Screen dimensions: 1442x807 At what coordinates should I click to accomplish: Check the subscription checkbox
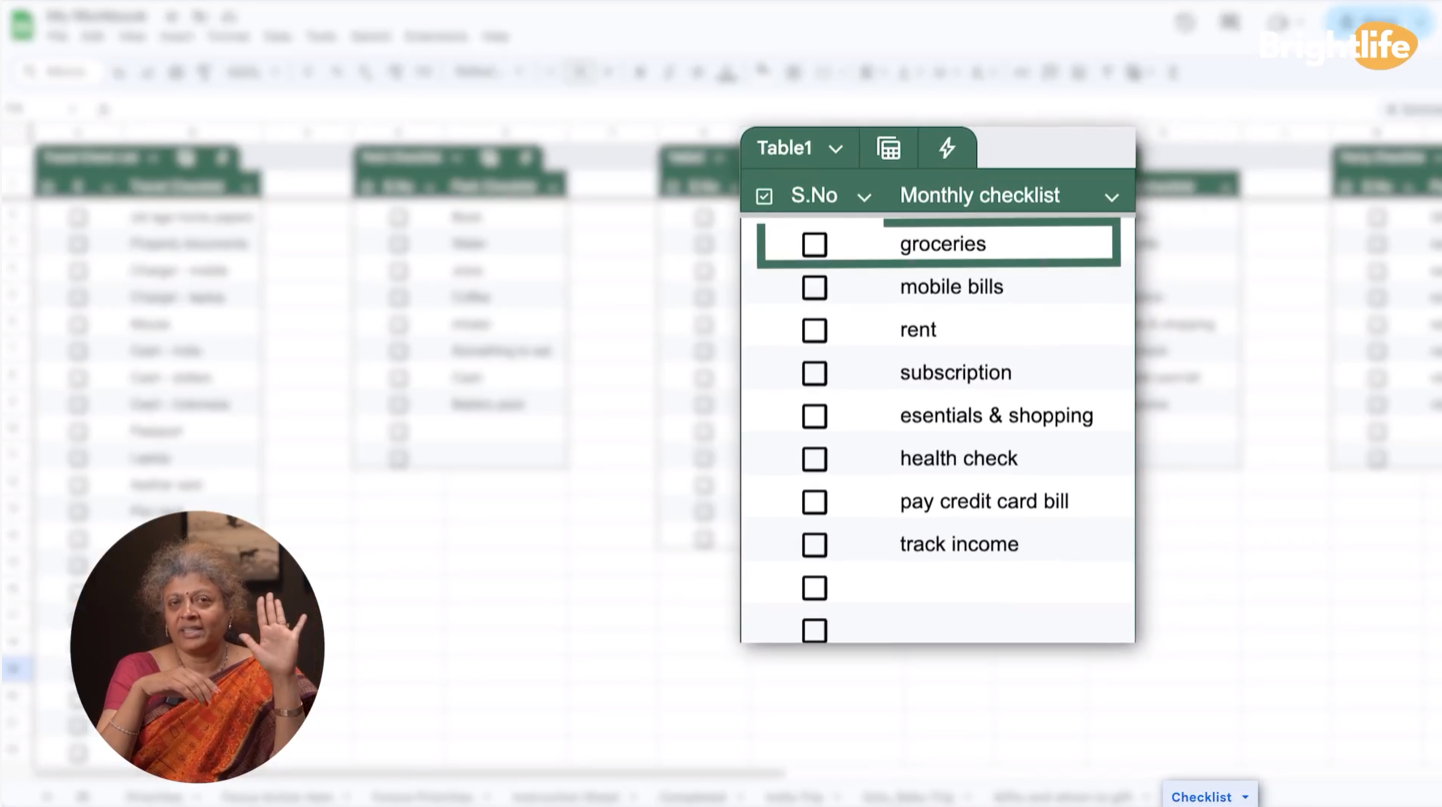click(x=814, y=373)
